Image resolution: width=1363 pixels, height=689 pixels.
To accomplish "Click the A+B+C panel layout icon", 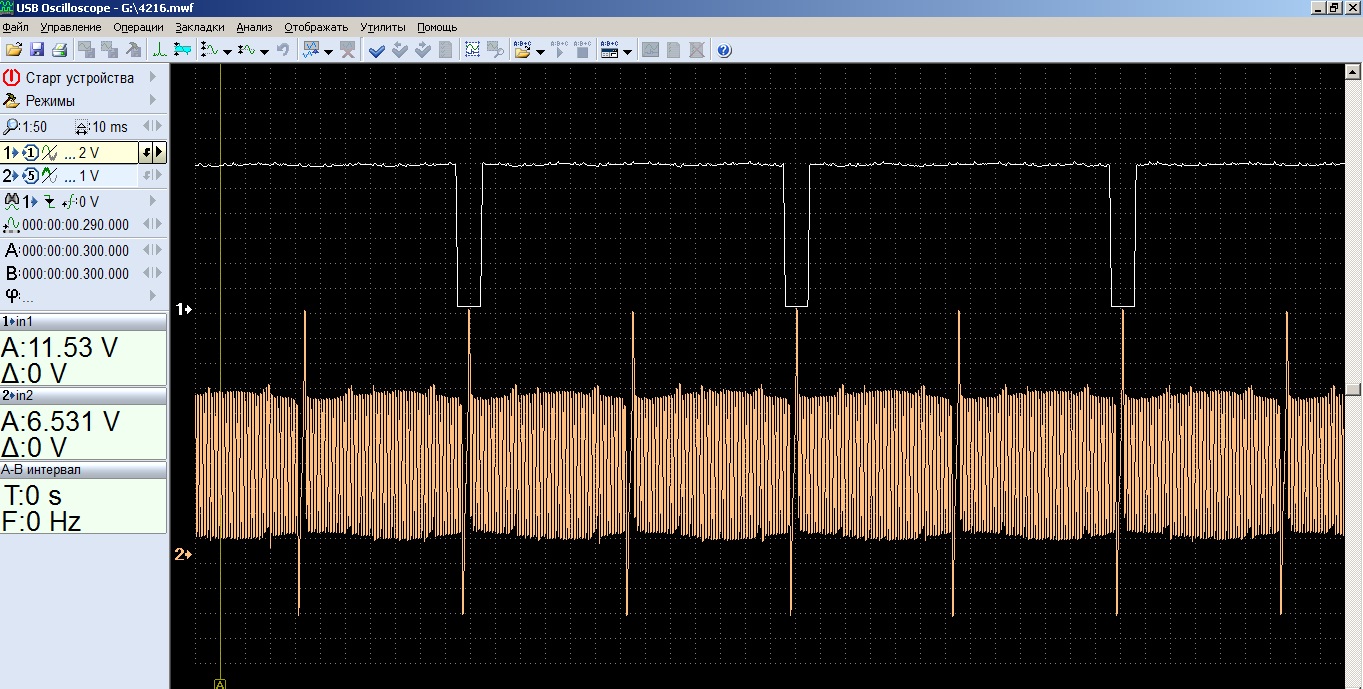I will pyautogui.click(x=609, y=50).
